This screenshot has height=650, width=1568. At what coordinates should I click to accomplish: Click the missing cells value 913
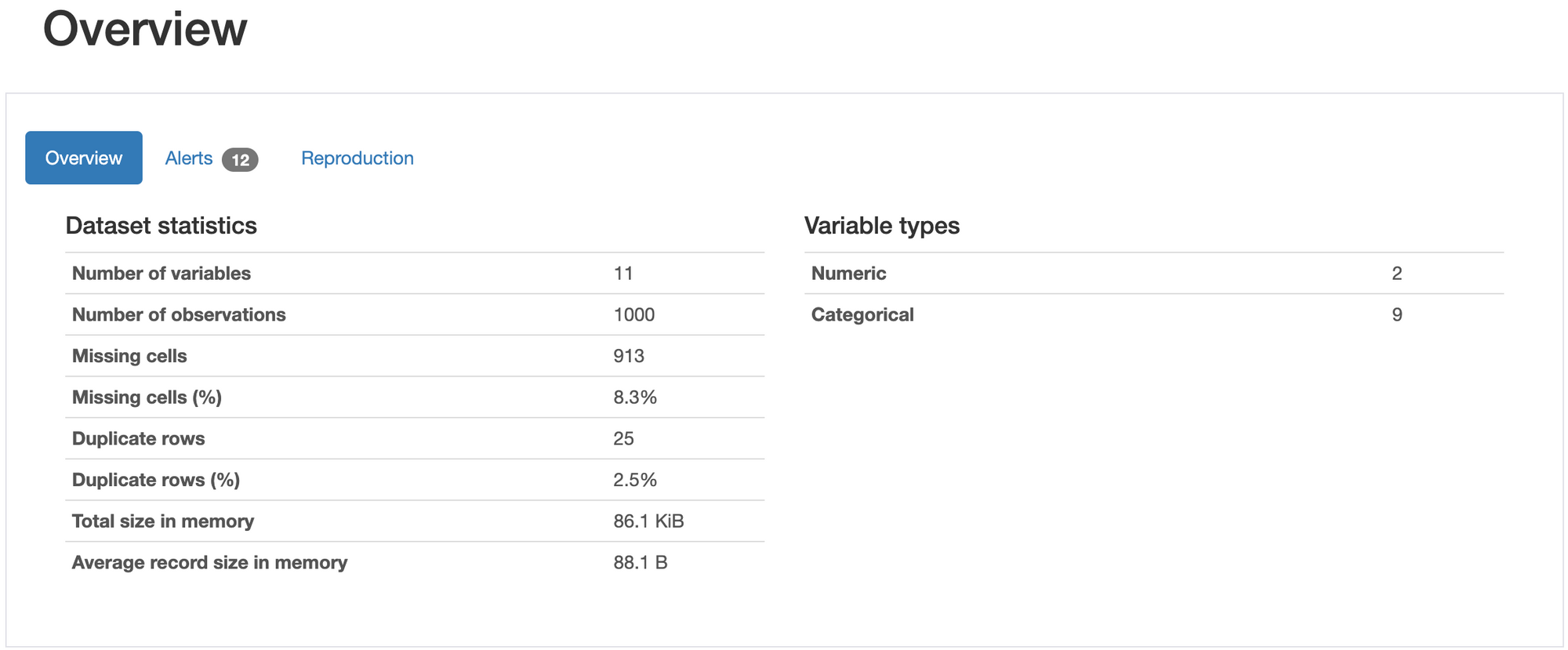(628, 356)
